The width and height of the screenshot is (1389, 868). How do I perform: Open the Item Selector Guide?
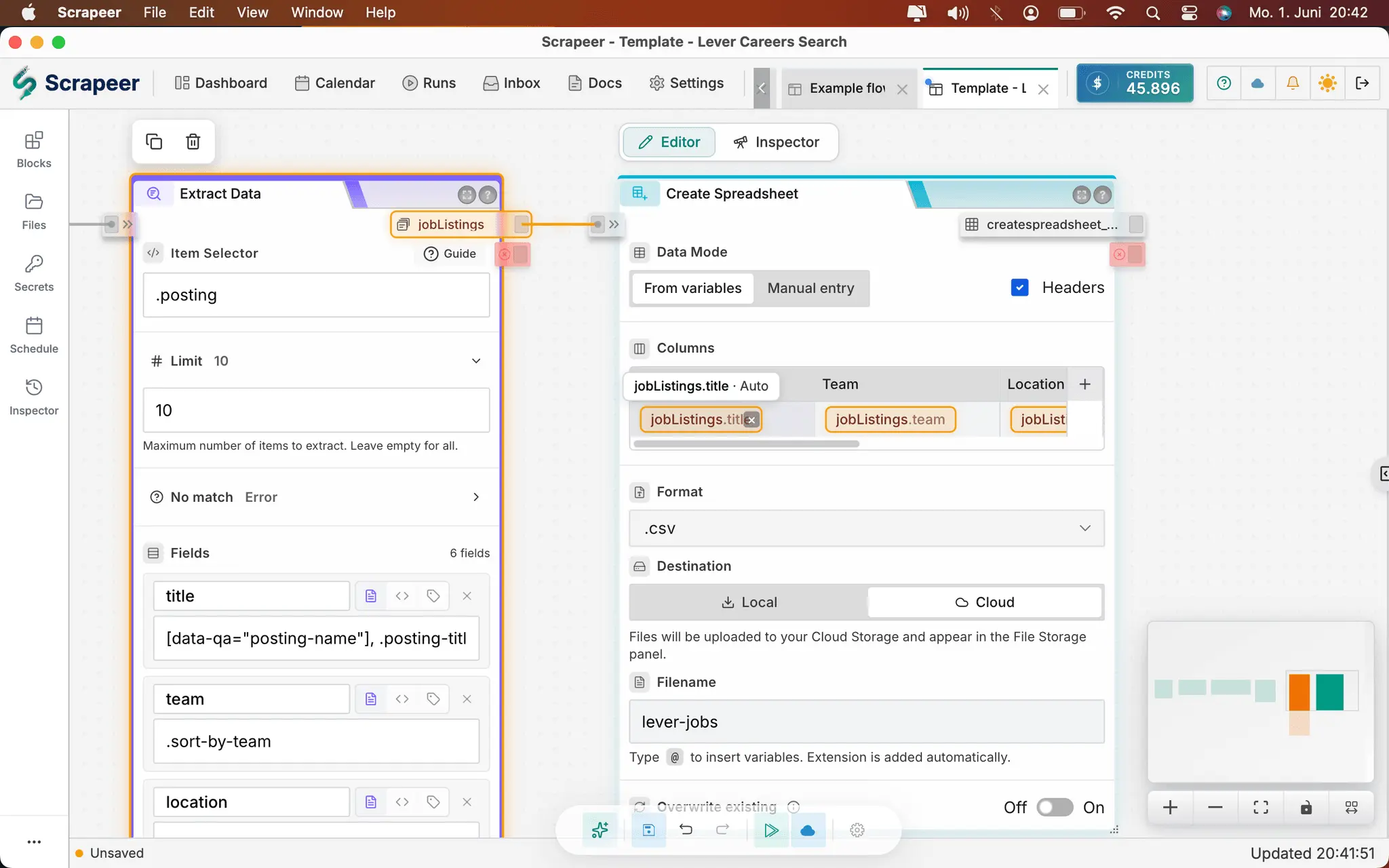[450, 254]
